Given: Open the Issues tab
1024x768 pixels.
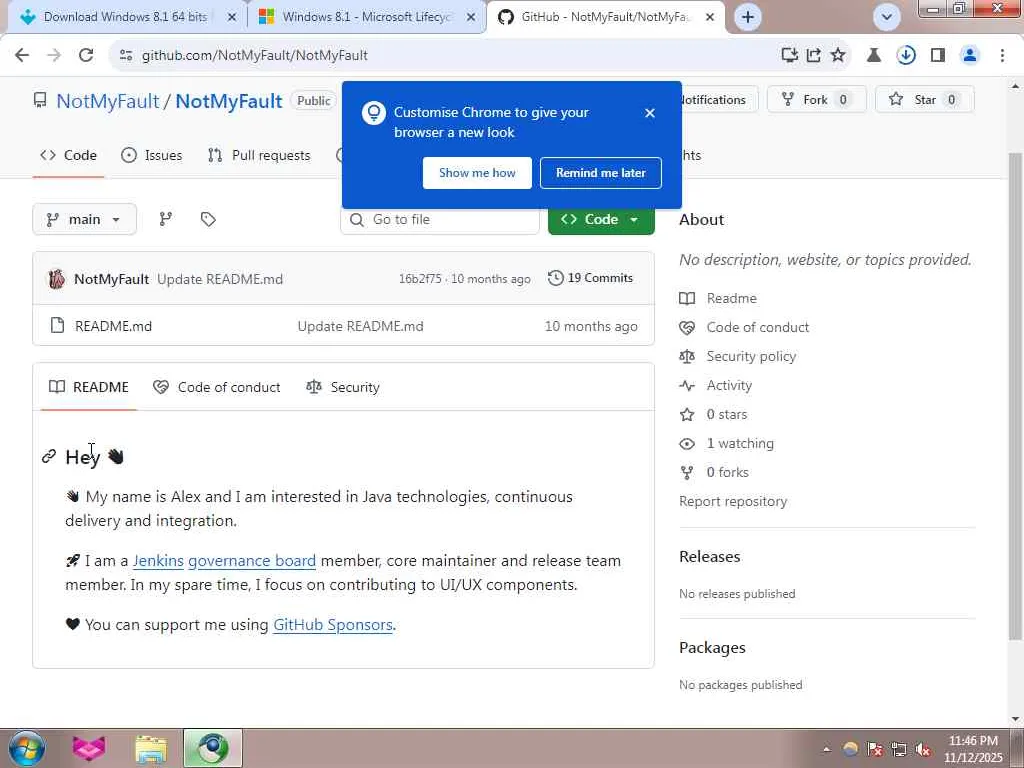Looking at the screenshot, I should click(x=152, y=155).
